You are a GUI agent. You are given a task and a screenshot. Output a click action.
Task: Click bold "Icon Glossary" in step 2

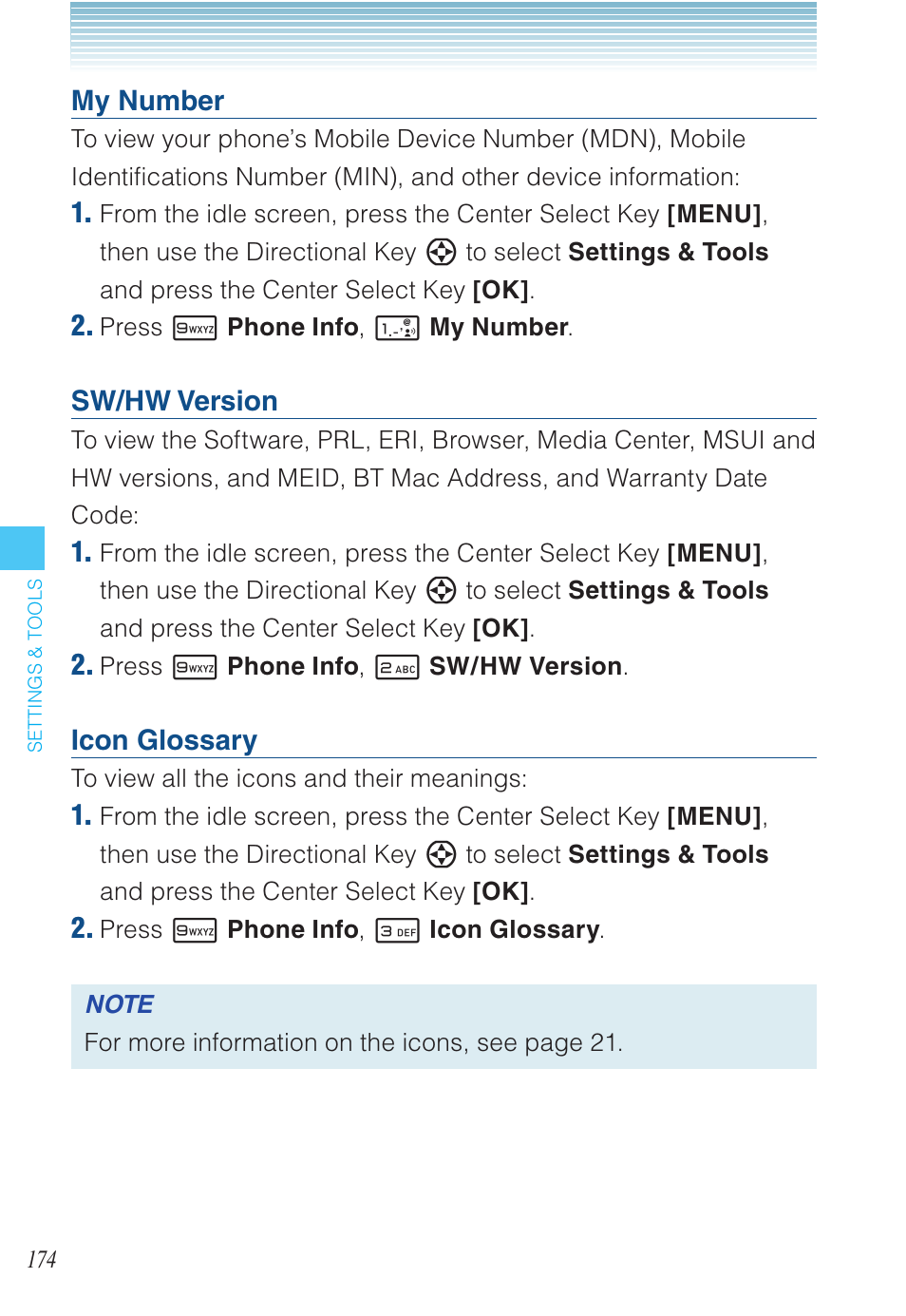[x=514, y=930]
